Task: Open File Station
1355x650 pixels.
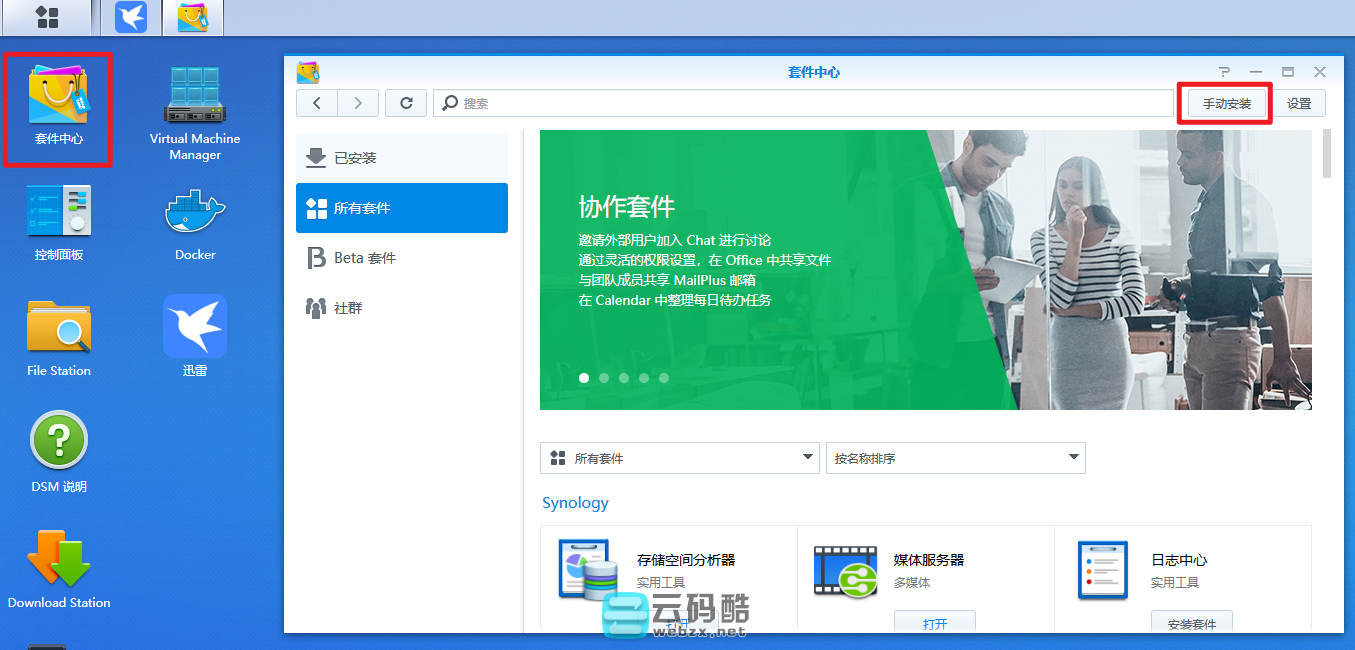Action: pos(58,325)
